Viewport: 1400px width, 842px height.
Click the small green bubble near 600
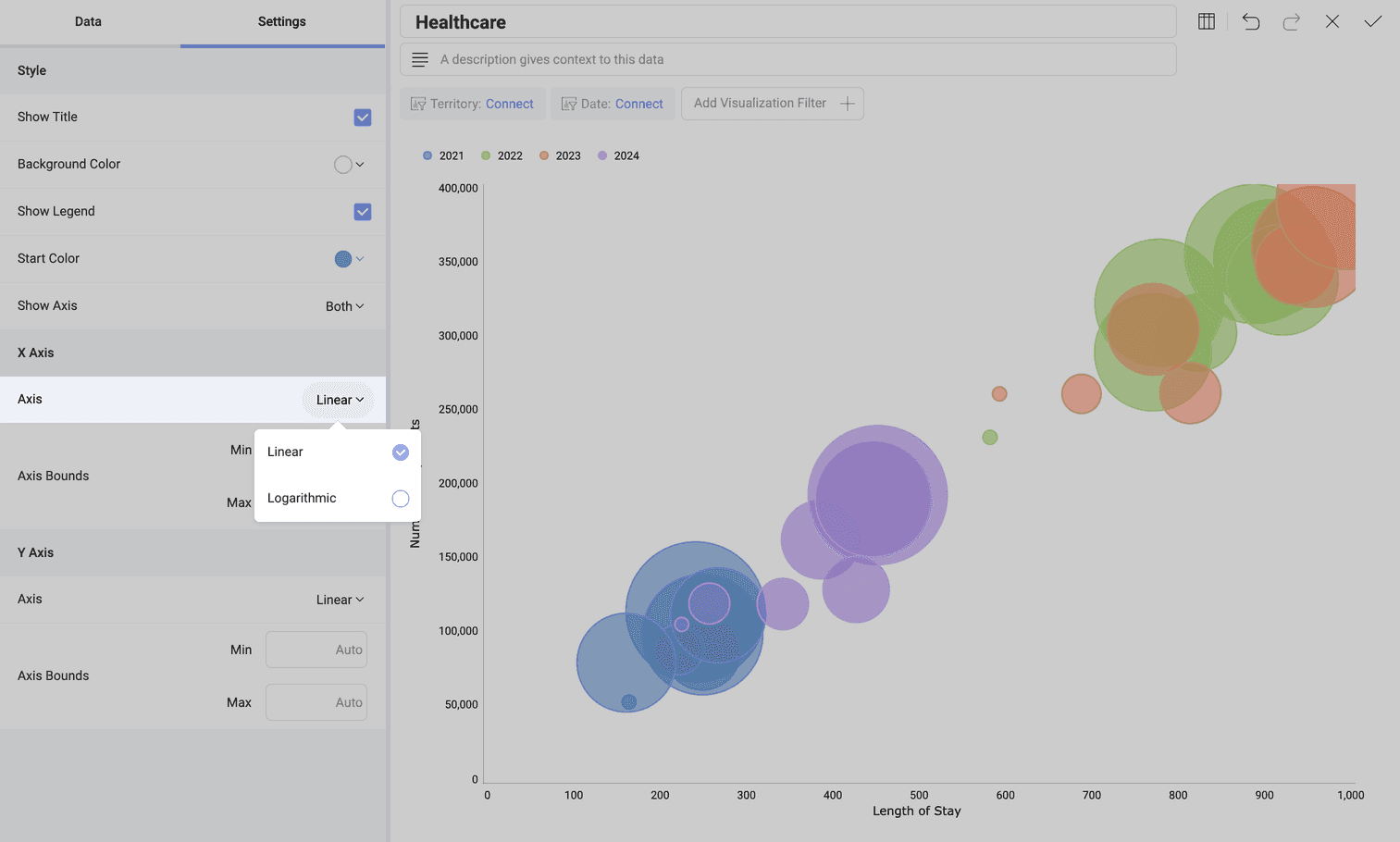(990, 437)
